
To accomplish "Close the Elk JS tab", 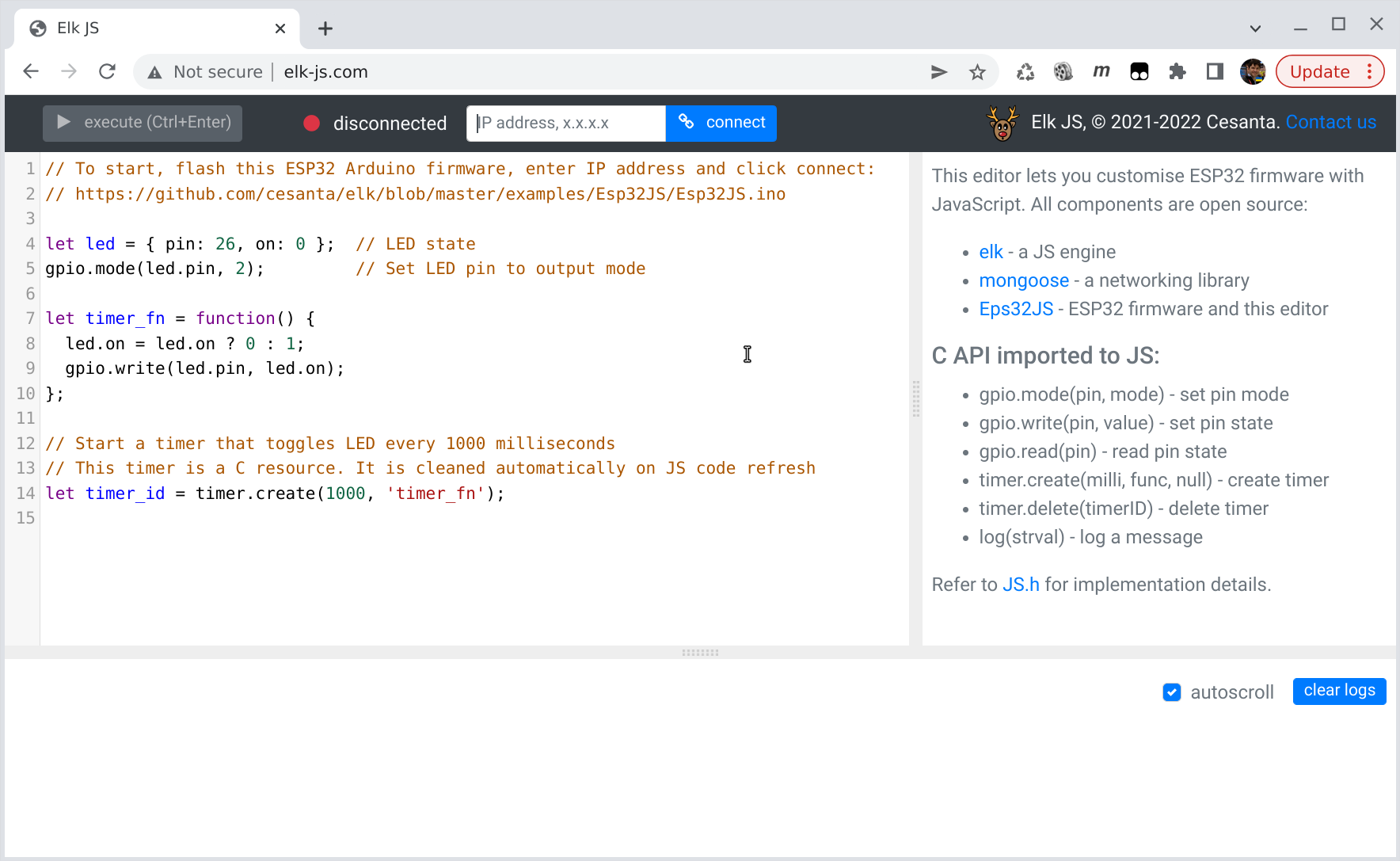I will (x=280, y=29).
